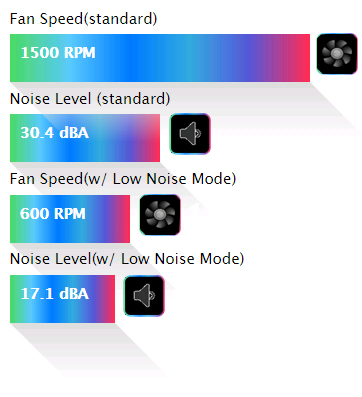Click the Noise Level (standard) heading
362x397 pixels.
(x=90, y=99)
